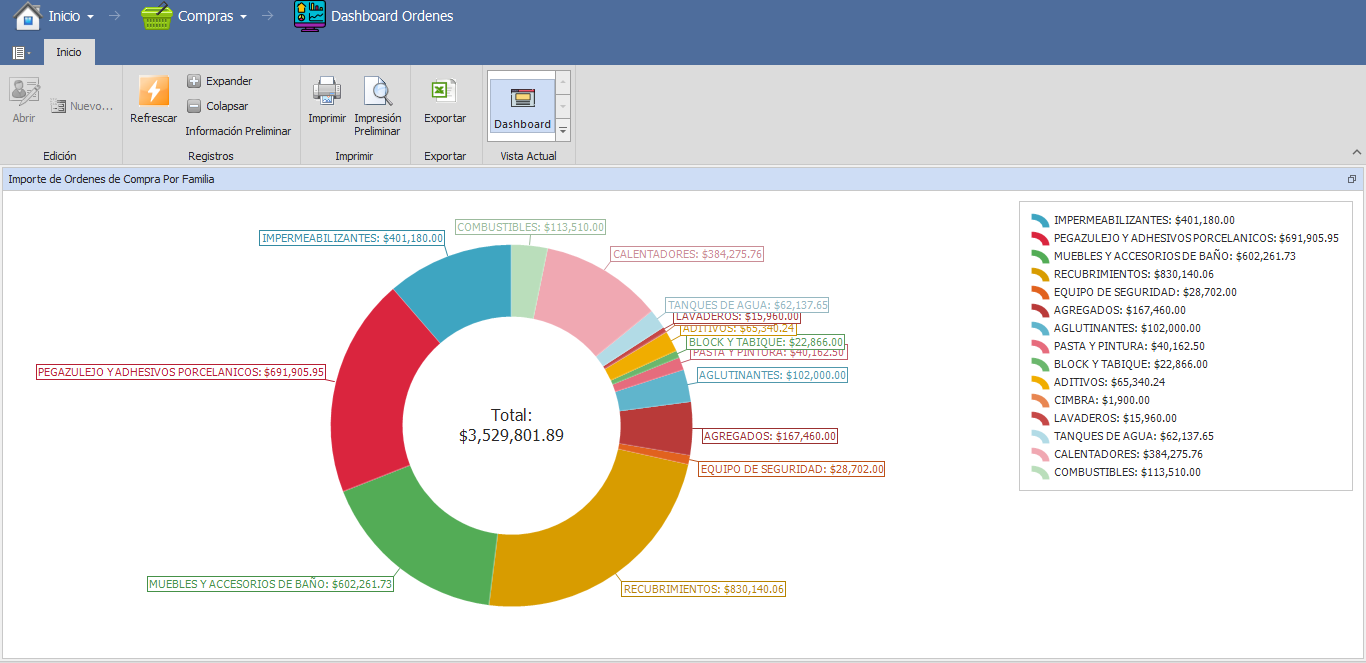Select the Dashboard view in Vista Actual
The image size is (1366, 663).
point(522,107)
